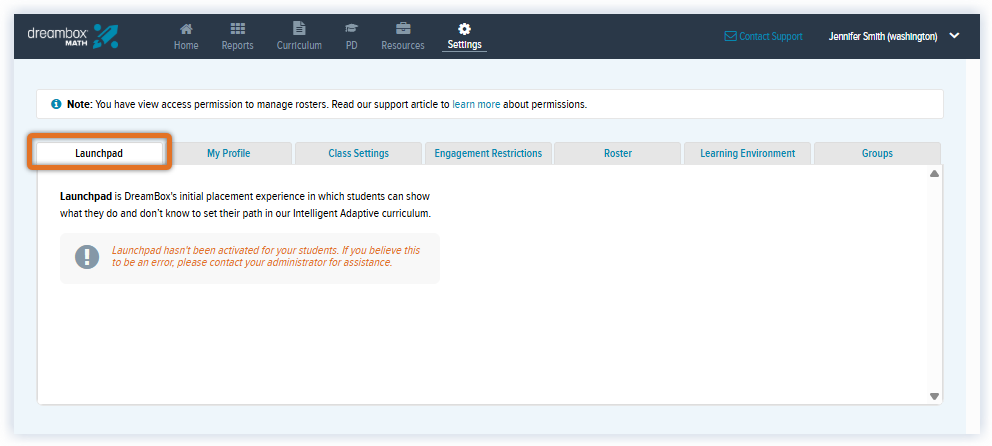
Task: Select the Settings navigation item
Action: [464, 37]
